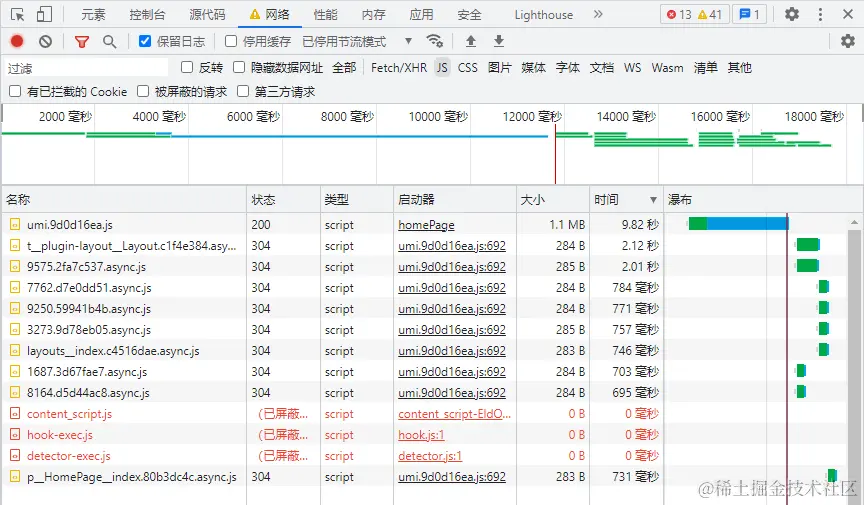This screenshot has height=505, width=864.
Task: Open hook.js:1 initiator link
Action: point(421,435)
